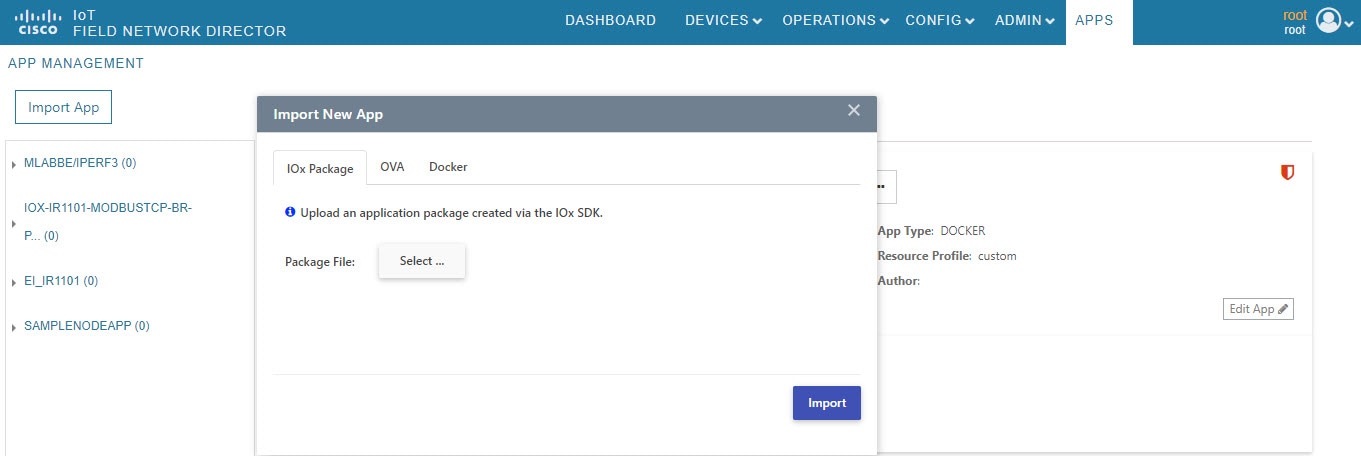Open the OPERATIONS dropdown menu
Screen dimensions: 1361x456
[x=835, y=20]
